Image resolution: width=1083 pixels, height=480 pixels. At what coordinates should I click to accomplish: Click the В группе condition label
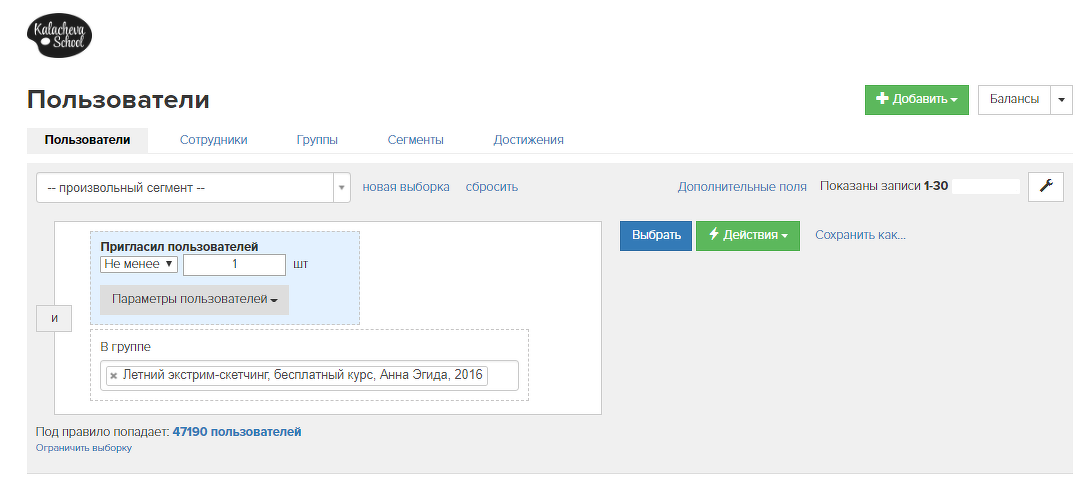click(126, 347)
